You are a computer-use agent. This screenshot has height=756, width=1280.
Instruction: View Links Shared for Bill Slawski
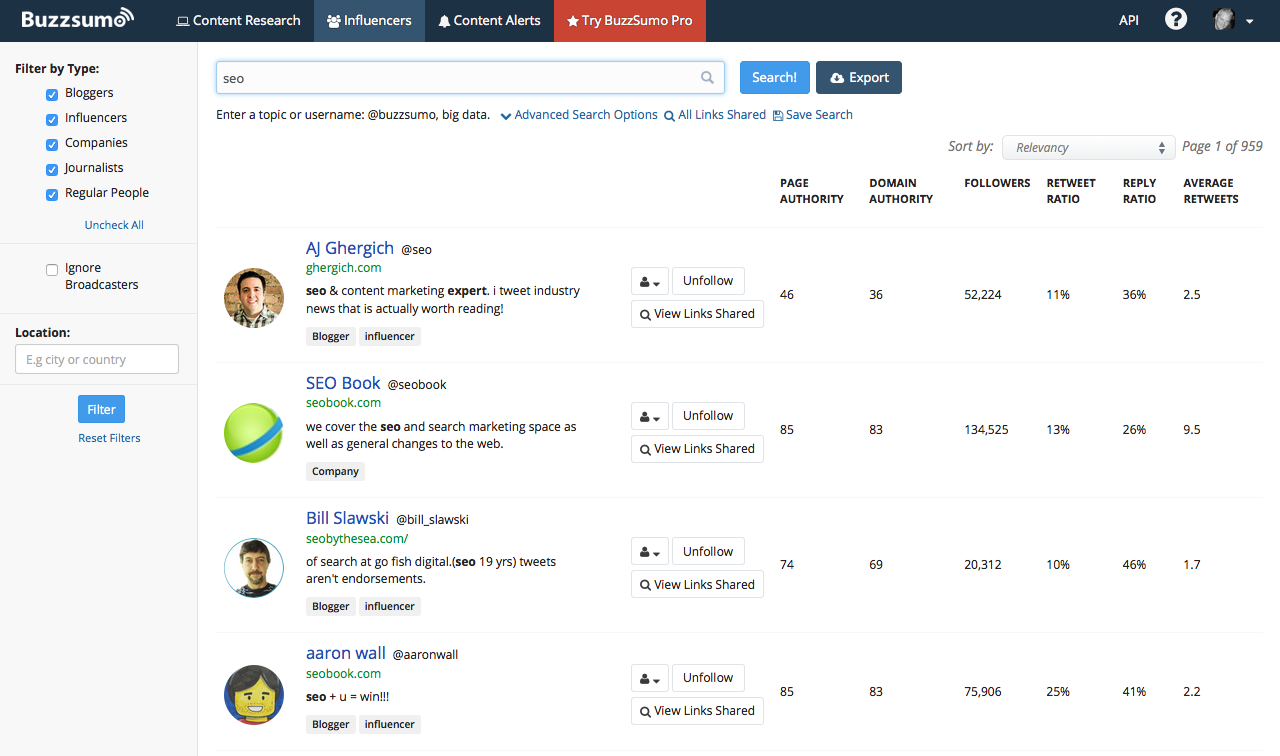(697, 585)
